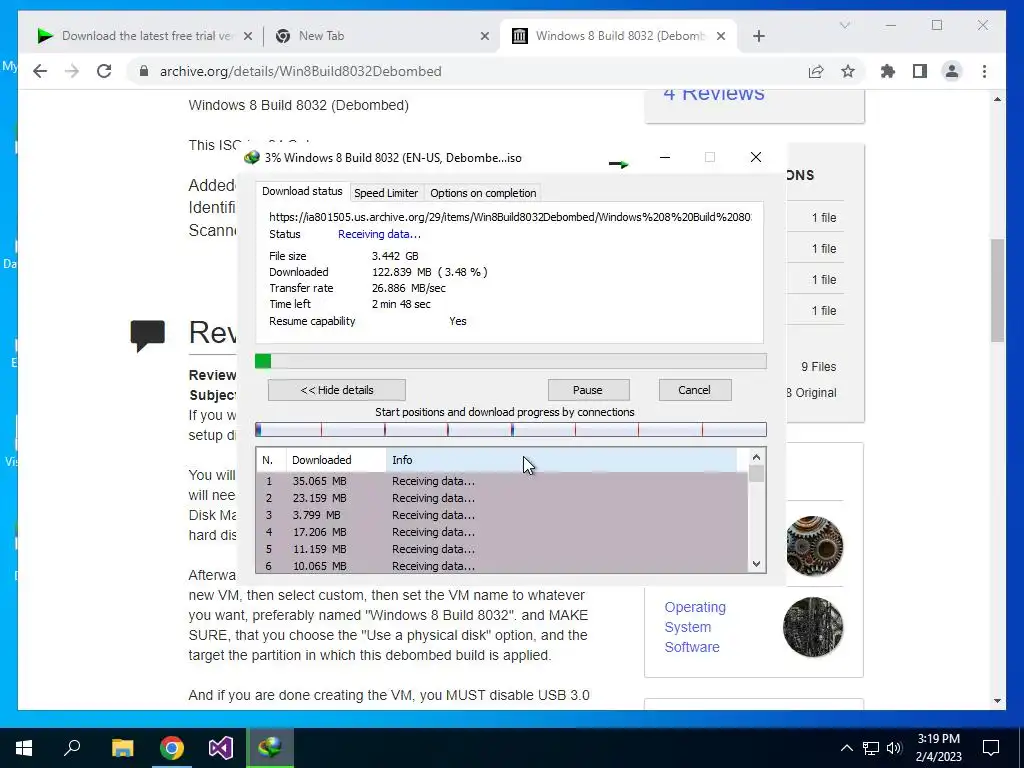
Task: Click Internet Download Manager taskbar icon
Action: click(x=270, y=748)
